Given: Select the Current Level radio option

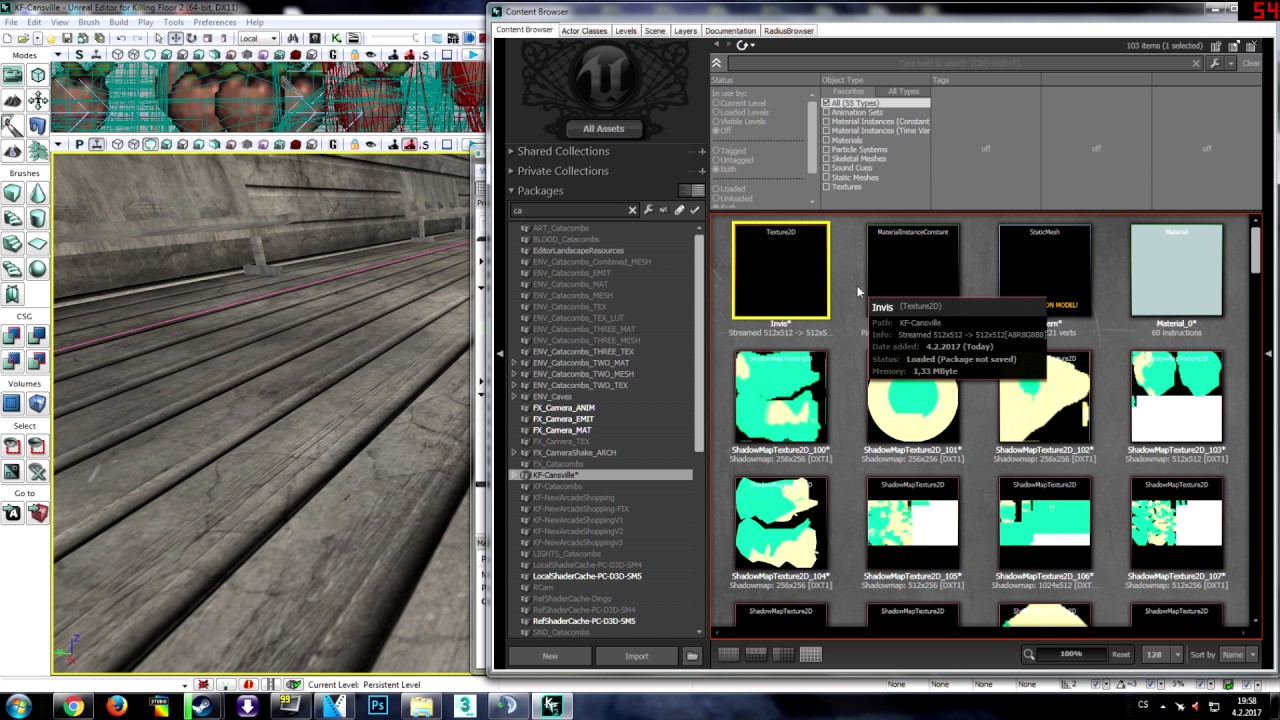Looking at the screenshot, I should point(715,103).
